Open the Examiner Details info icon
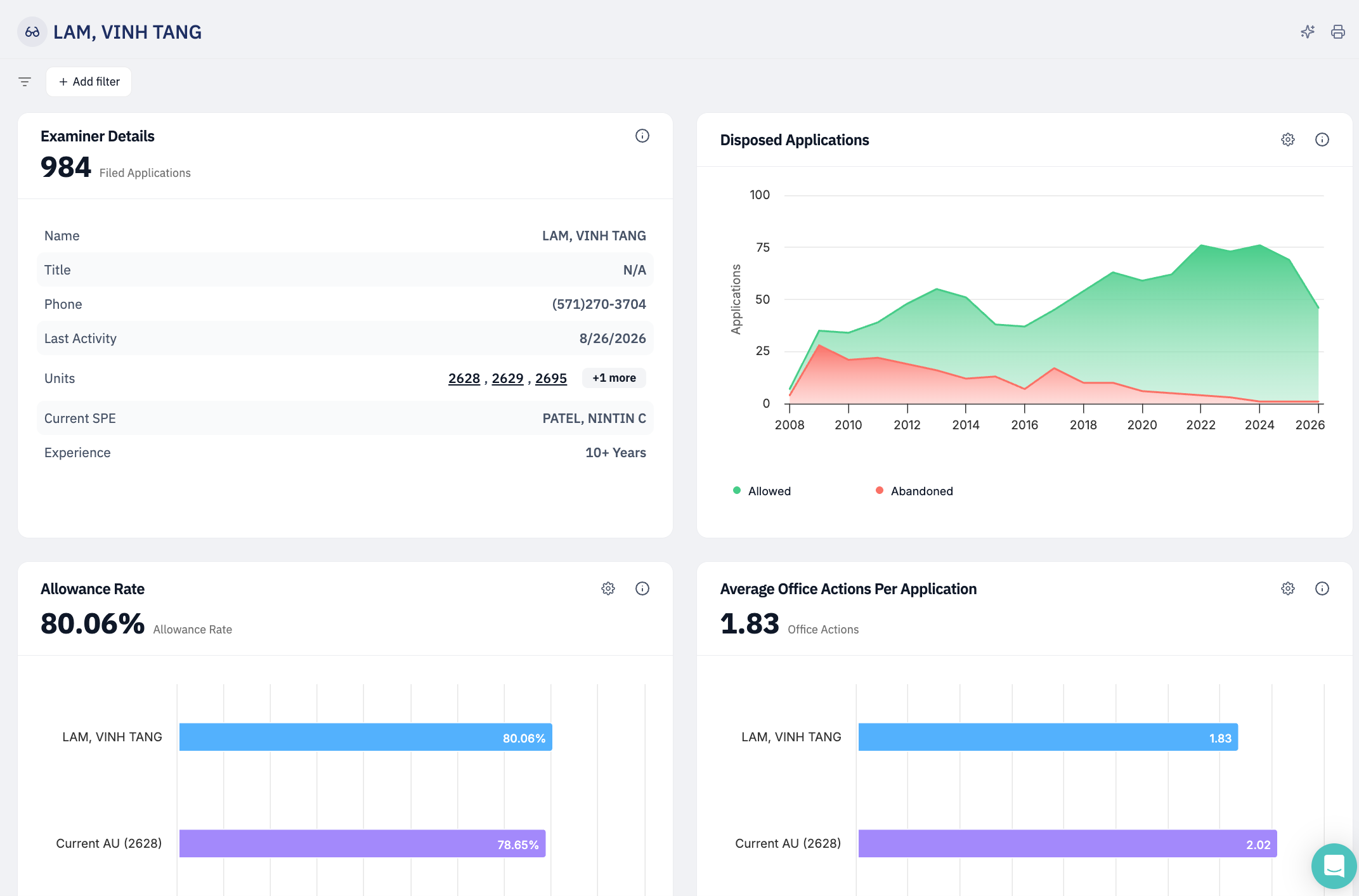The image size is (1359, 896). point(642,136)
